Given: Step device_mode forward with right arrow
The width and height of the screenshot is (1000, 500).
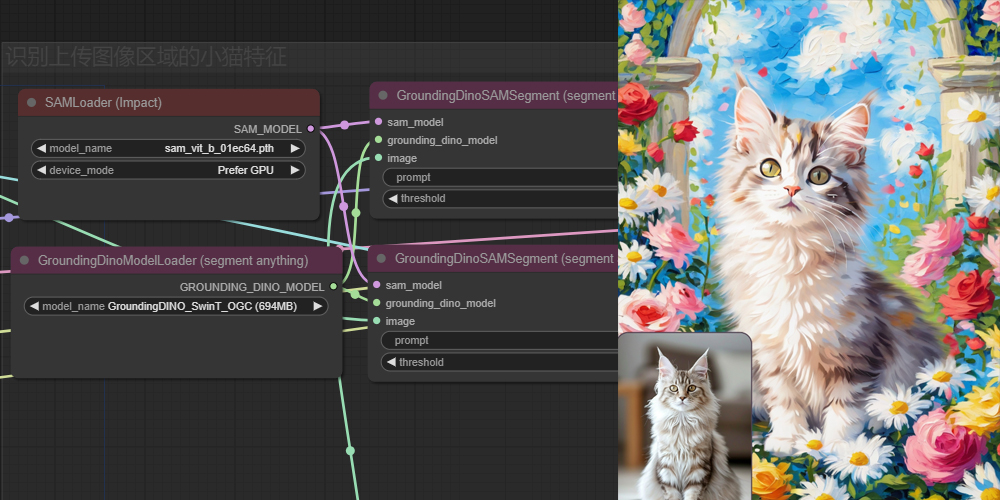Looking at the screenshot, I should click(295, 170).
